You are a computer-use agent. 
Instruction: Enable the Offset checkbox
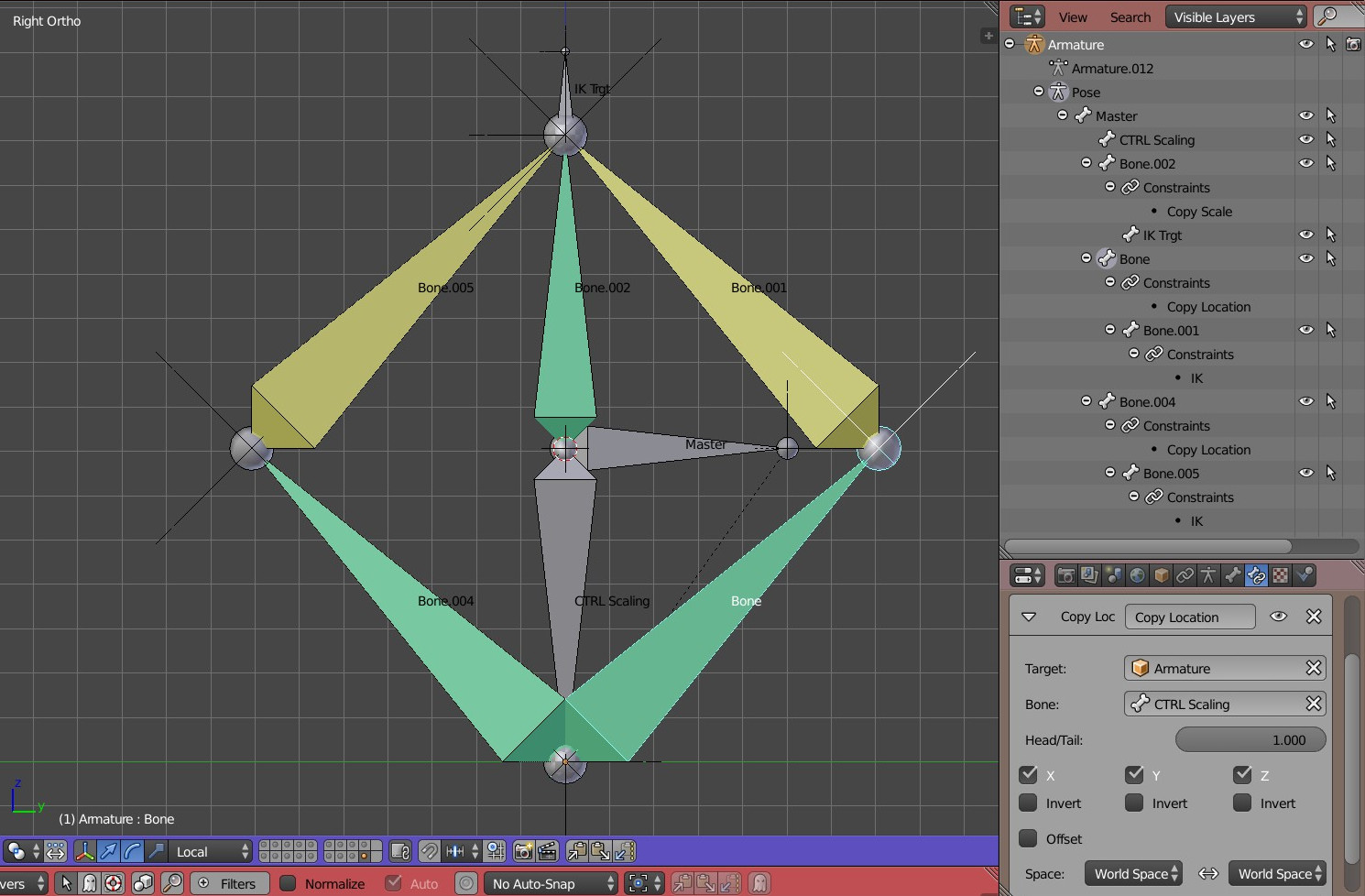click(x=1029, y=838)
